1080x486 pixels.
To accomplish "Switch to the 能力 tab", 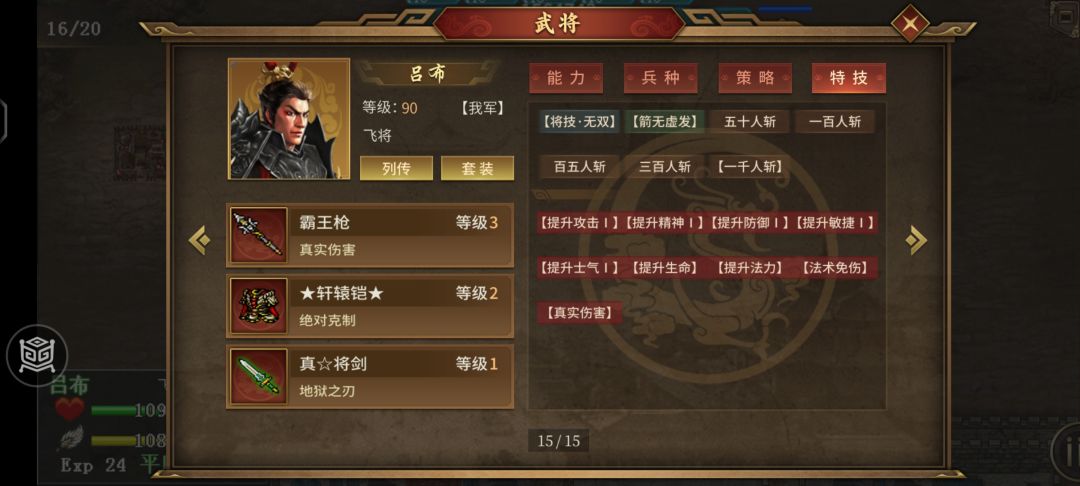I will tap(566, 78).
